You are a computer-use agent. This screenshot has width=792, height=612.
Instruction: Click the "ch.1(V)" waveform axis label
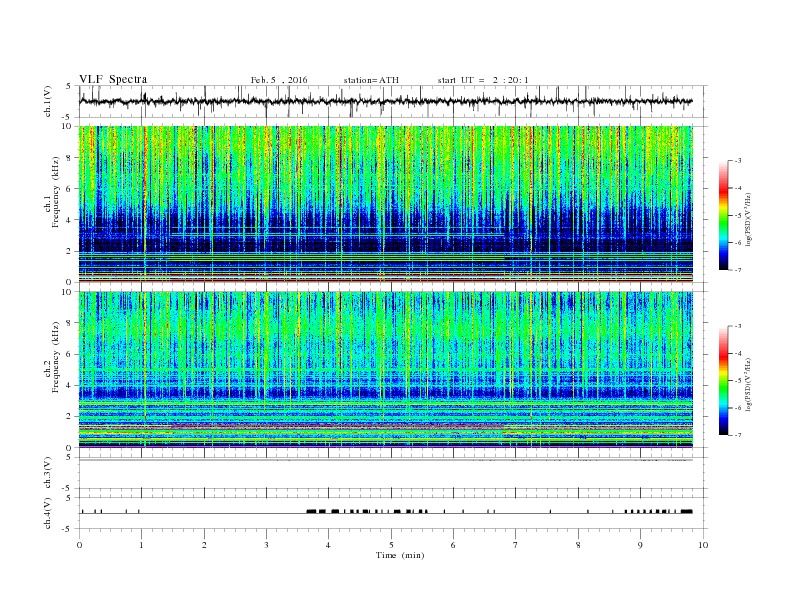pos(48,101)
